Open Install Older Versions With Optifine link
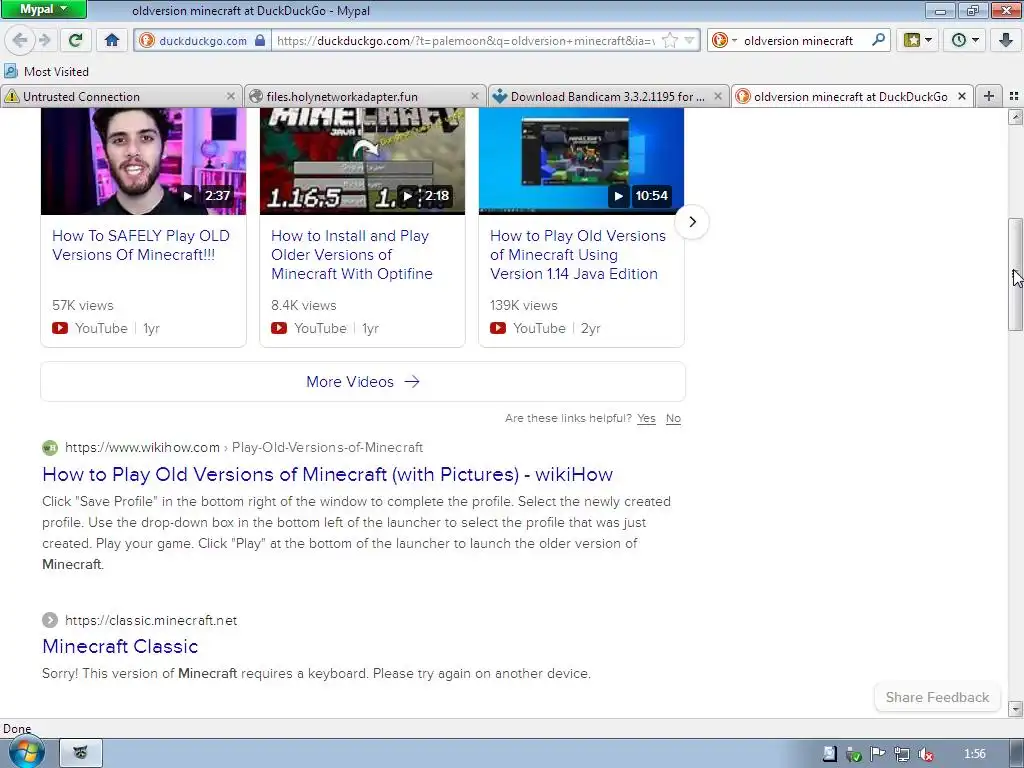This screenshot has width=1024, height=768. click(x=352, y=255)
